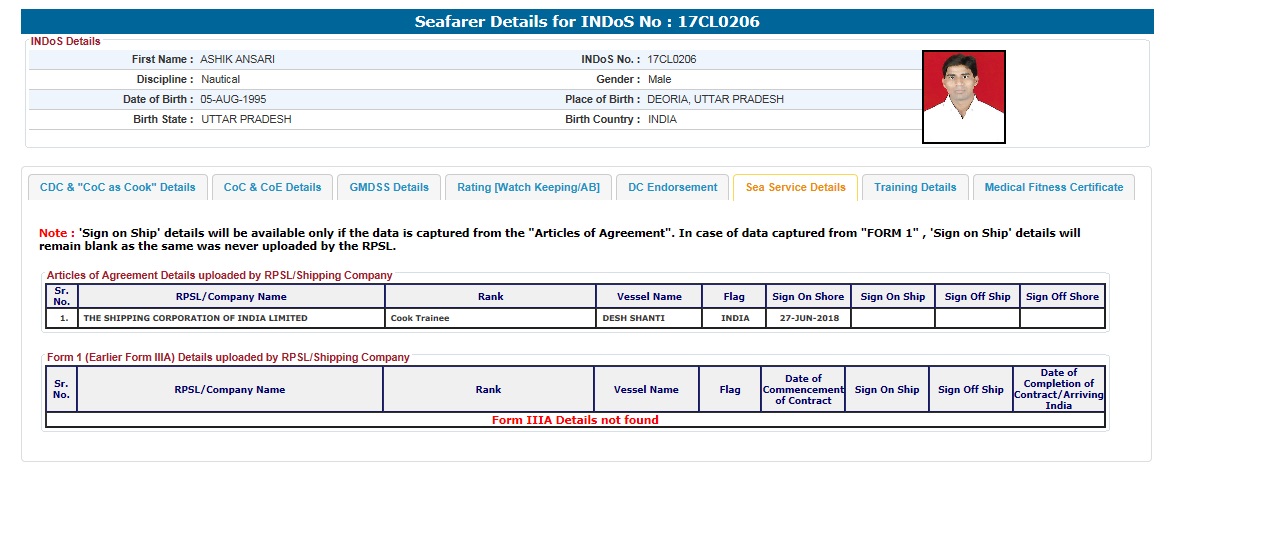The image size is (1266, 550).
Task: Click the First Name value ASHIK ANSARI
Action: click(237, 59)
